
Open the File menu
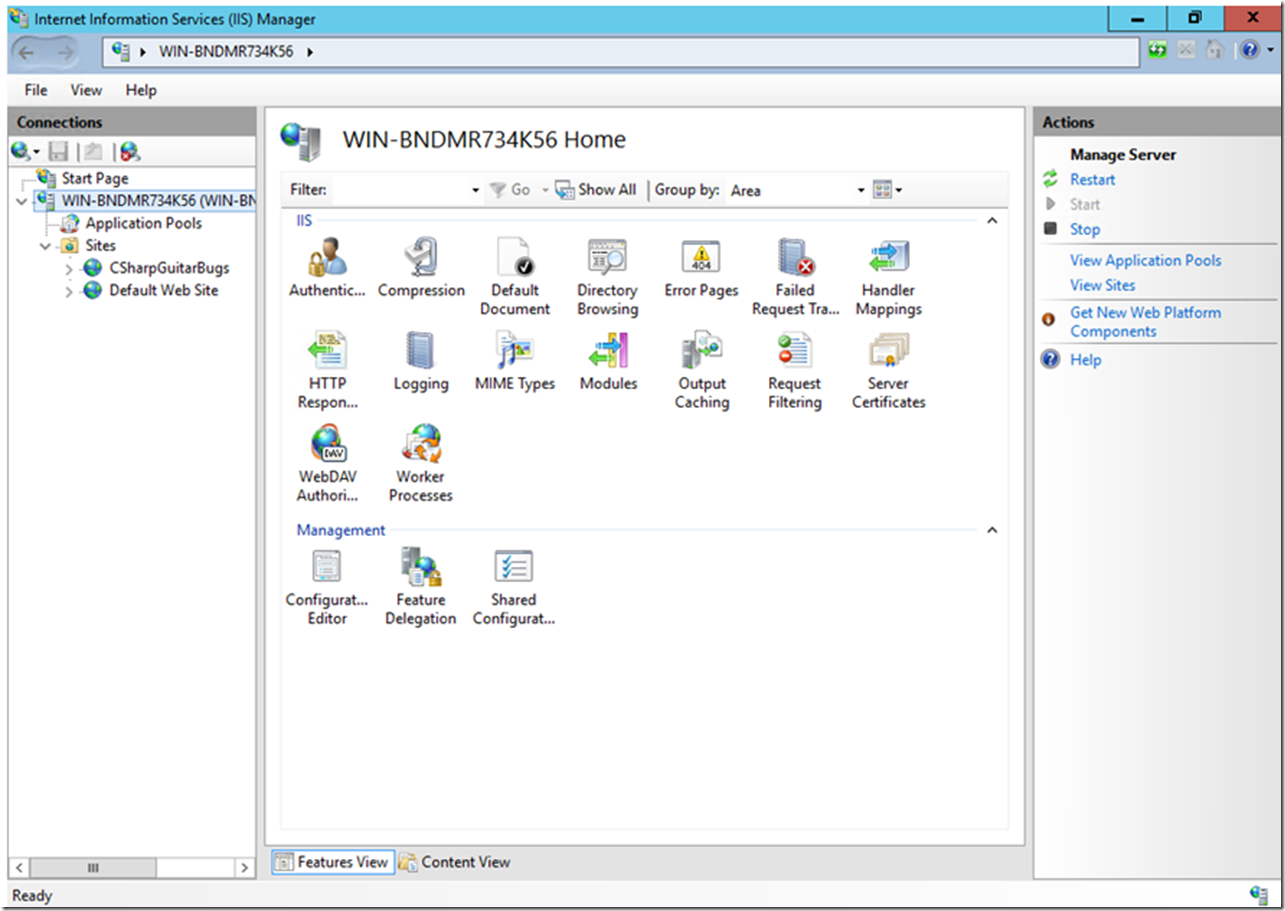(36, 90)
